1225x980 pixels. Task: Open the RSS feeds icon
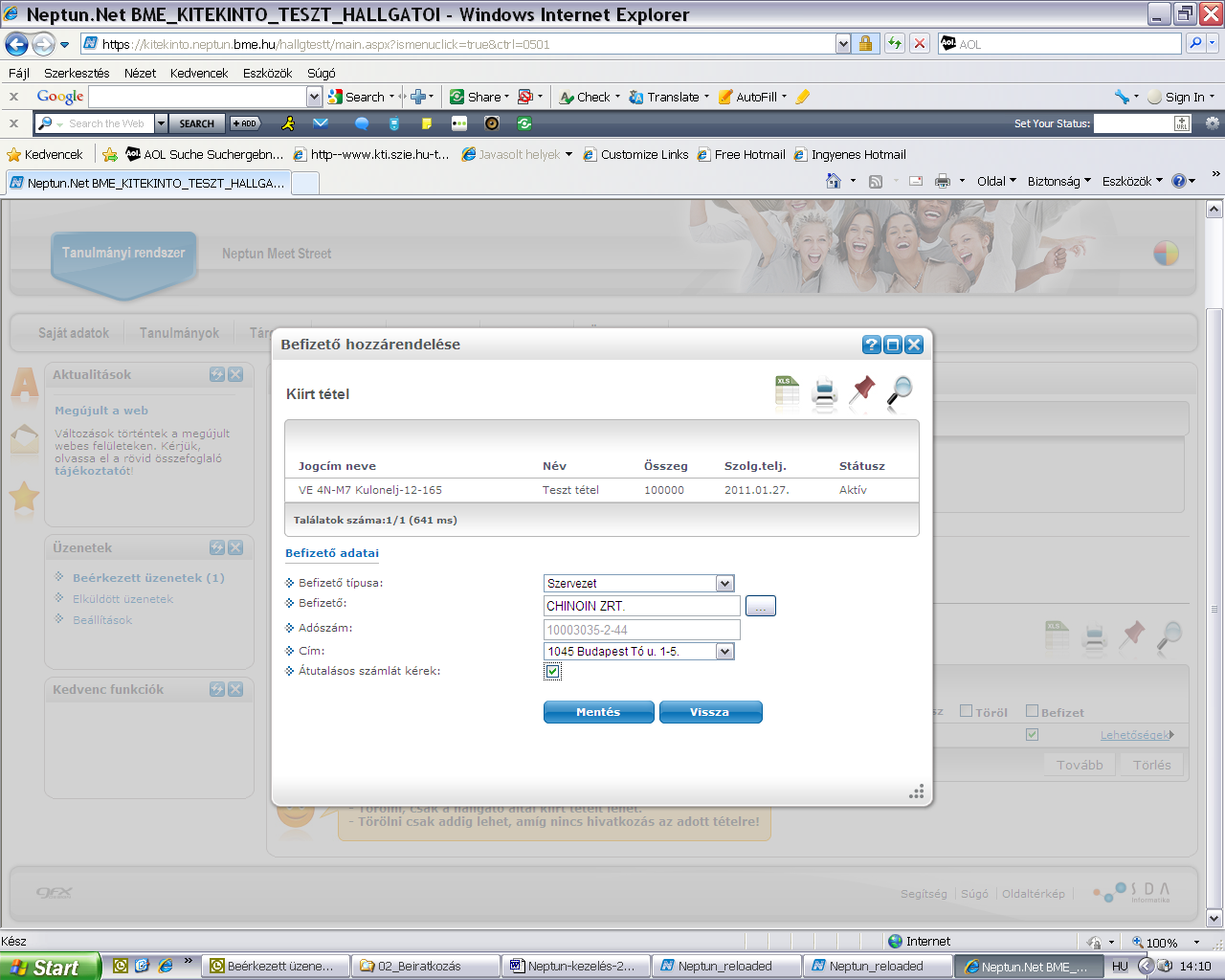(x=875, y=182)
